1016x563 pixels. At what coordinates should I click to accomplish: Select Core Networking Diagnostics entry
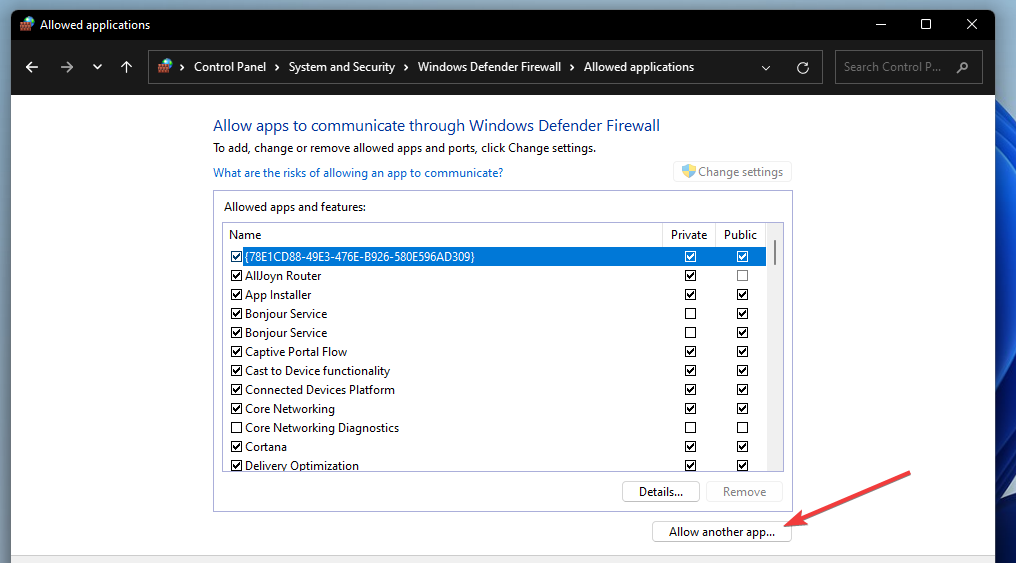322,428
